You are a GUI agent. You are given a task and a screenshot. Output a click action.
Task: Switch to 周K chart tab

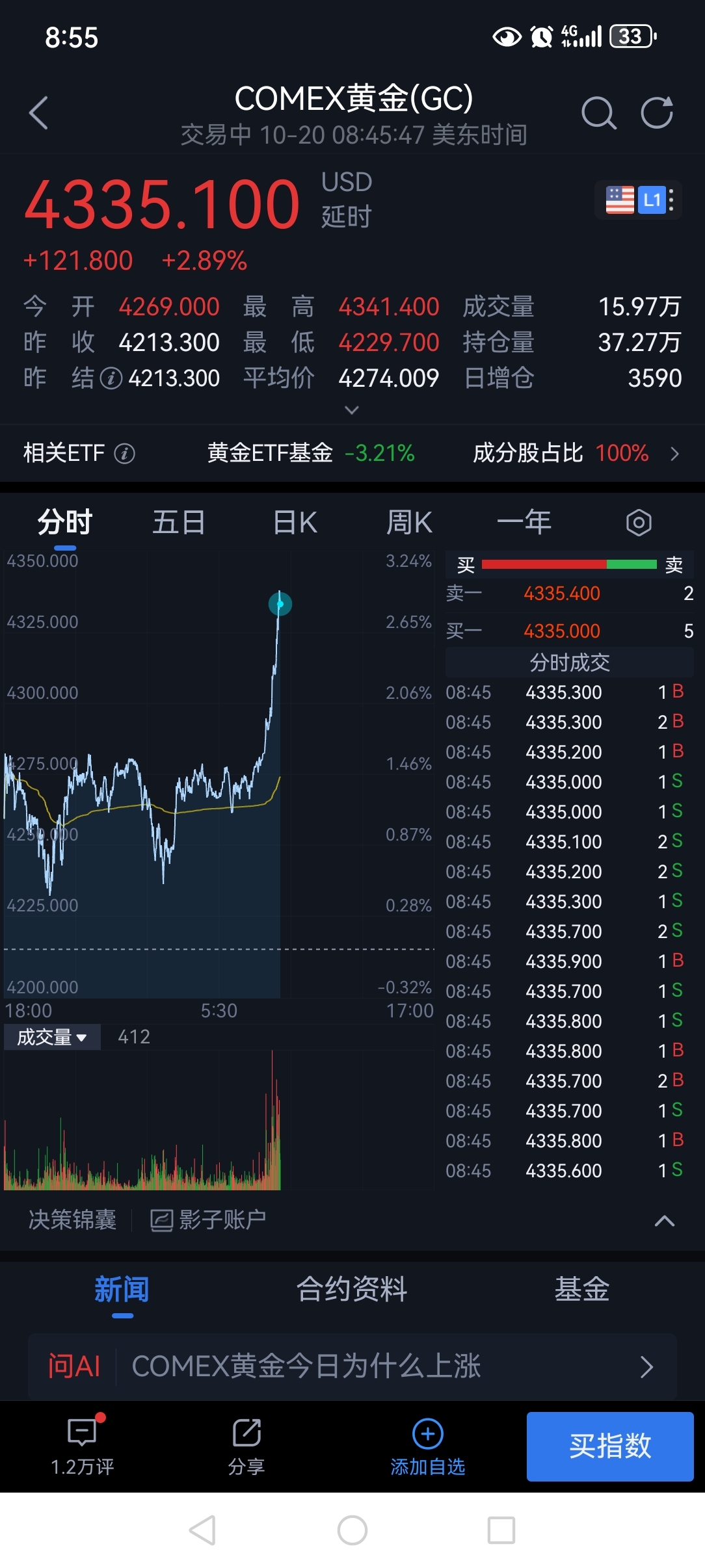pos(409,523)
